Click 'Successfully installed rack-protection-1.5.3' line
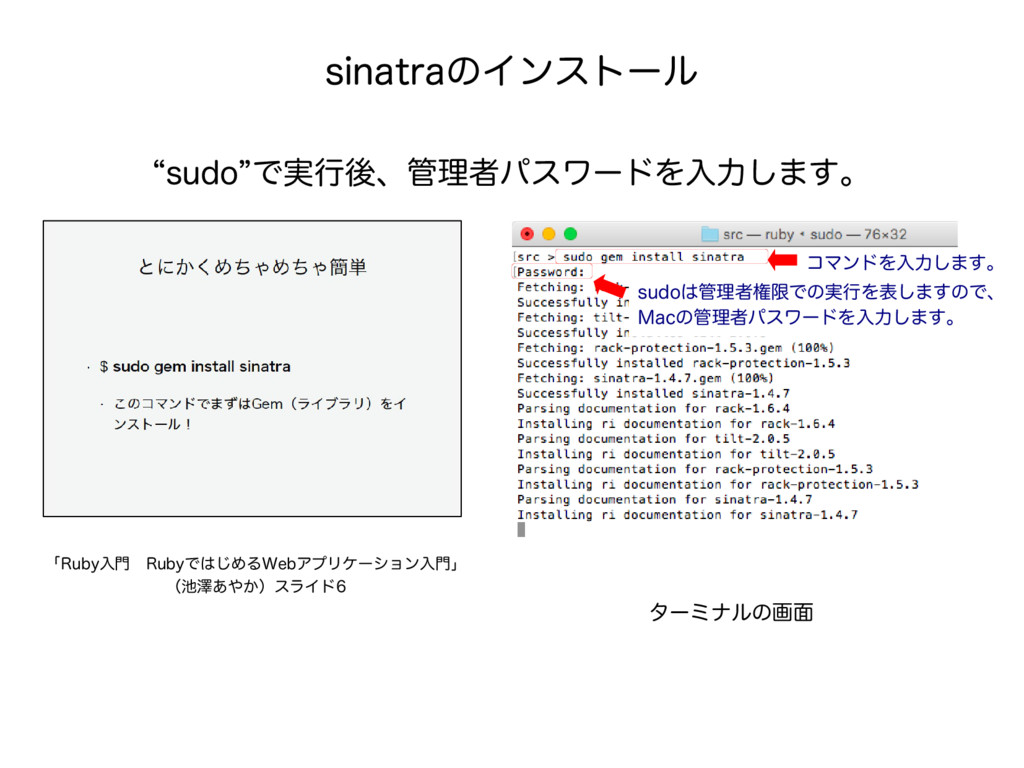 (x=683, y=363)
